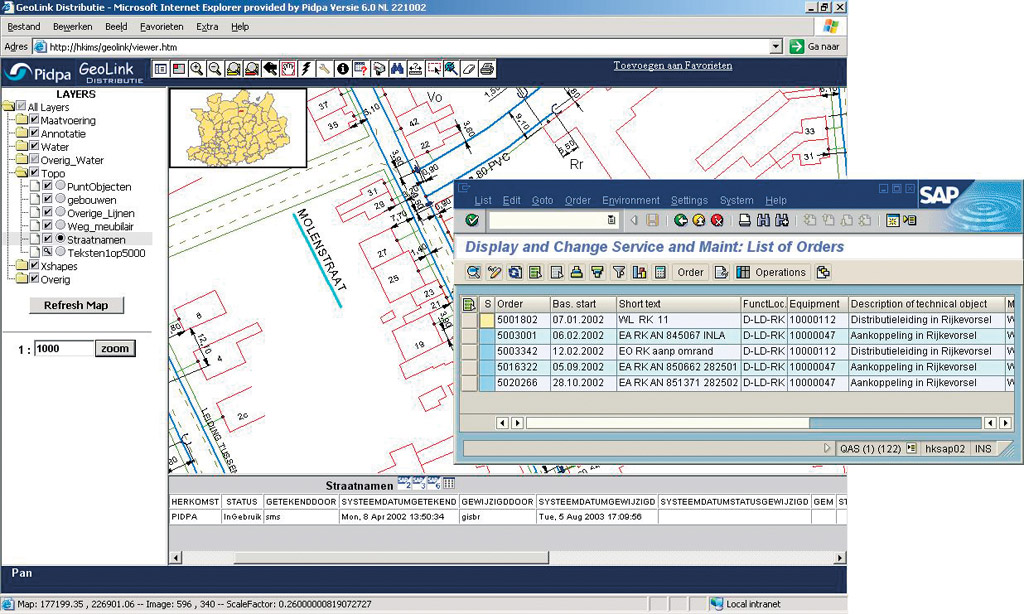This screenshot has height=614, width=1024.
Task: Open the address bar dropdown arrow
Action: (x=776, y=47)
